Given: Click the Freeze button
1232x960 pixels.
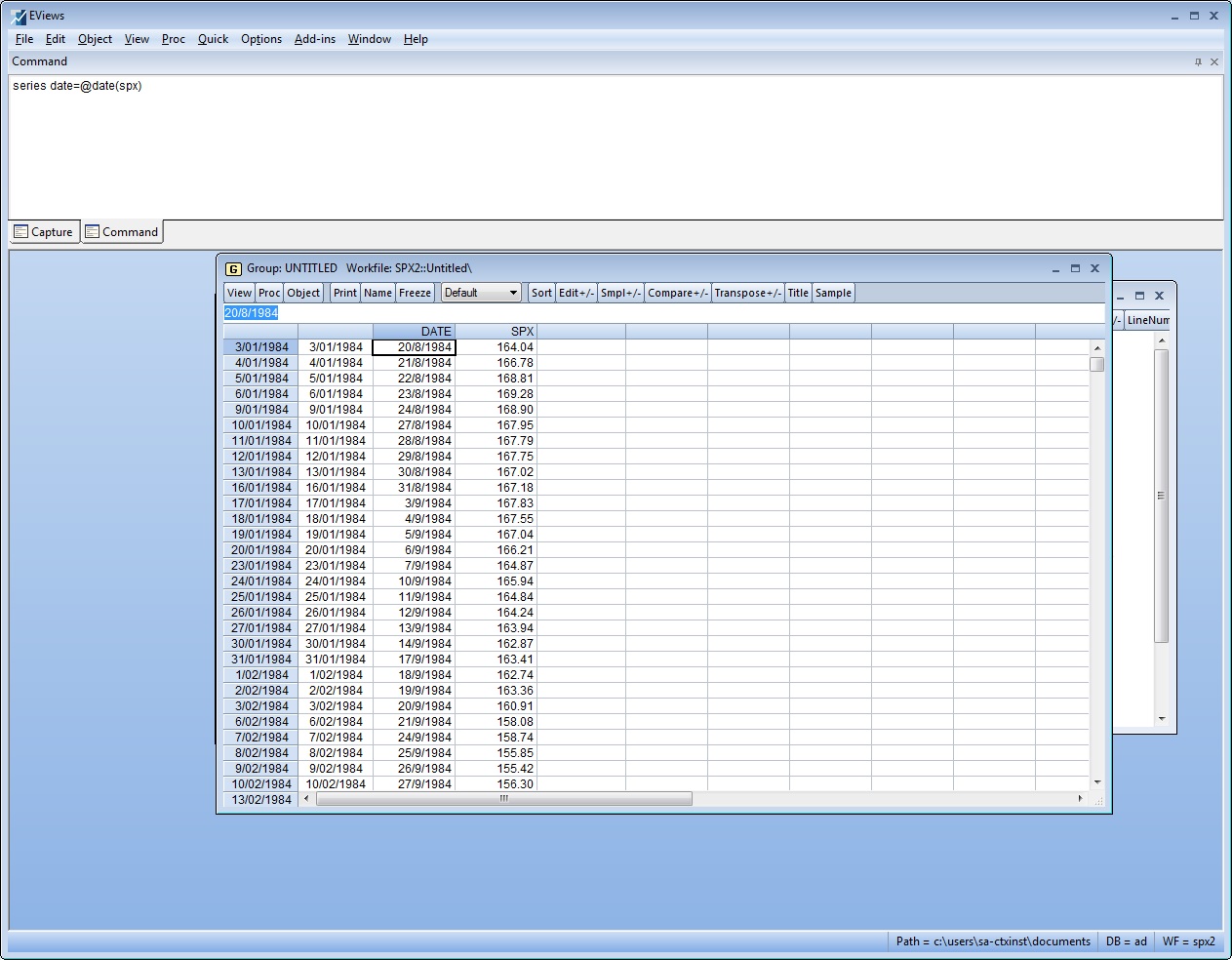Looking at the screenshot, I should (x=415, y=293).
